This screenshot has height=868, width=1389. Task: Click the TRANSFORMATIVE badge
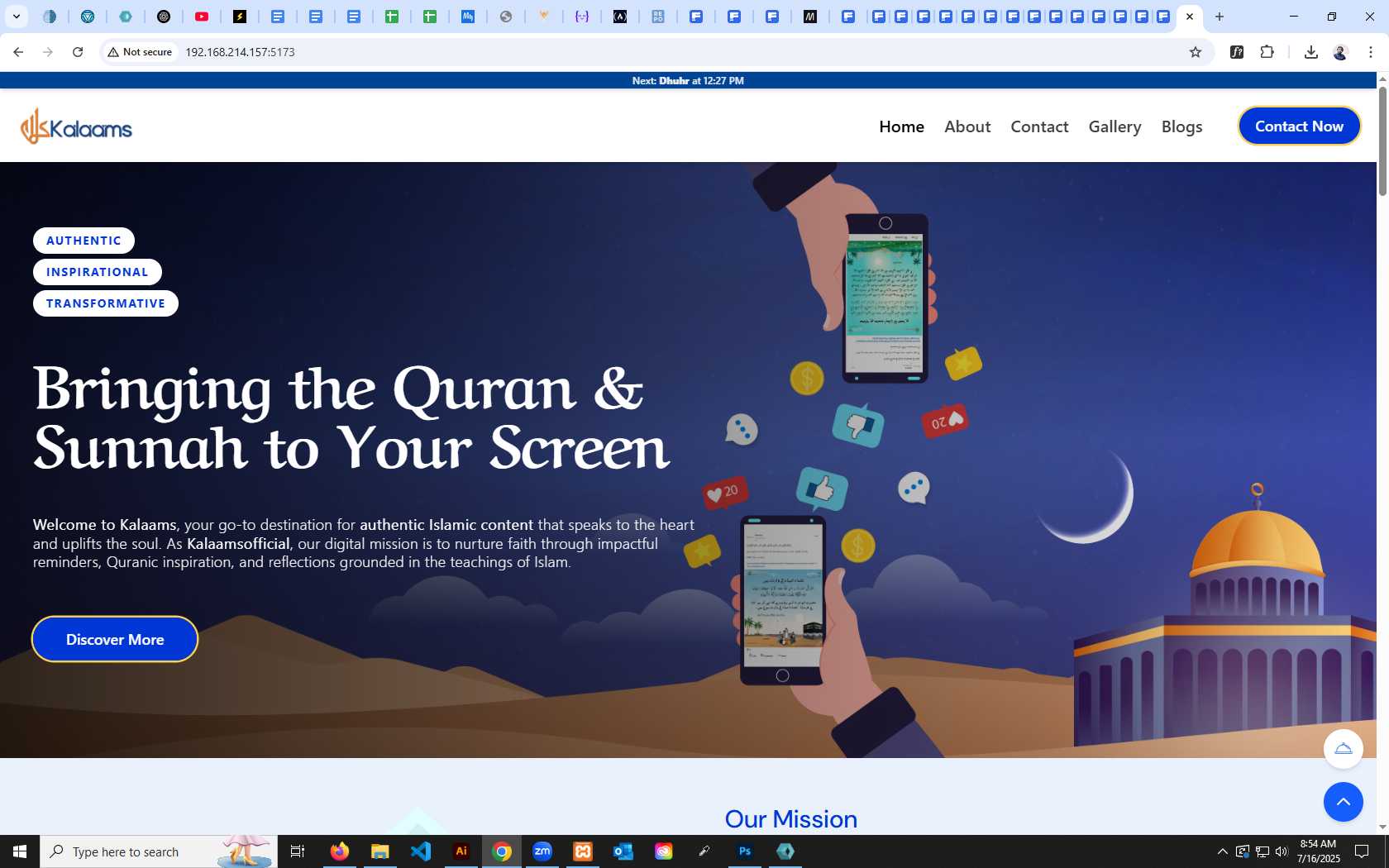pyautogui.click(x=106, y=303)
